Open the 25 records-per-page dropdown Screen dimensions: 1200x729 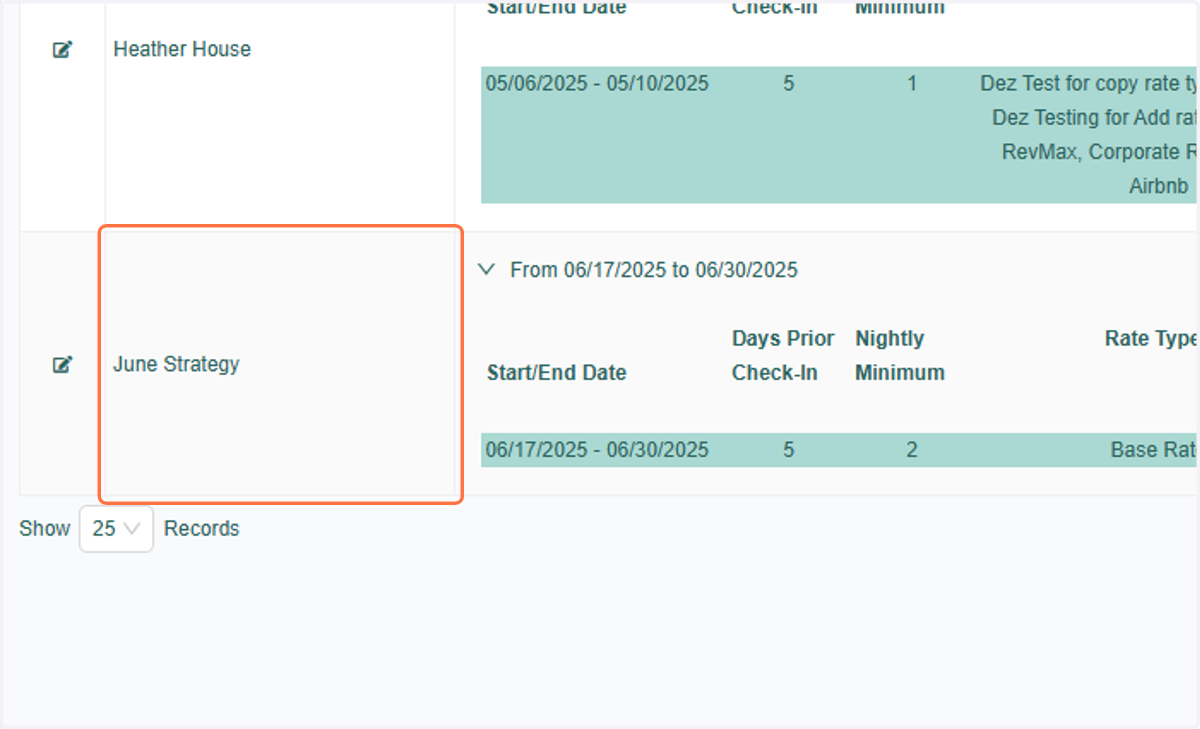[x=116, y=529]
